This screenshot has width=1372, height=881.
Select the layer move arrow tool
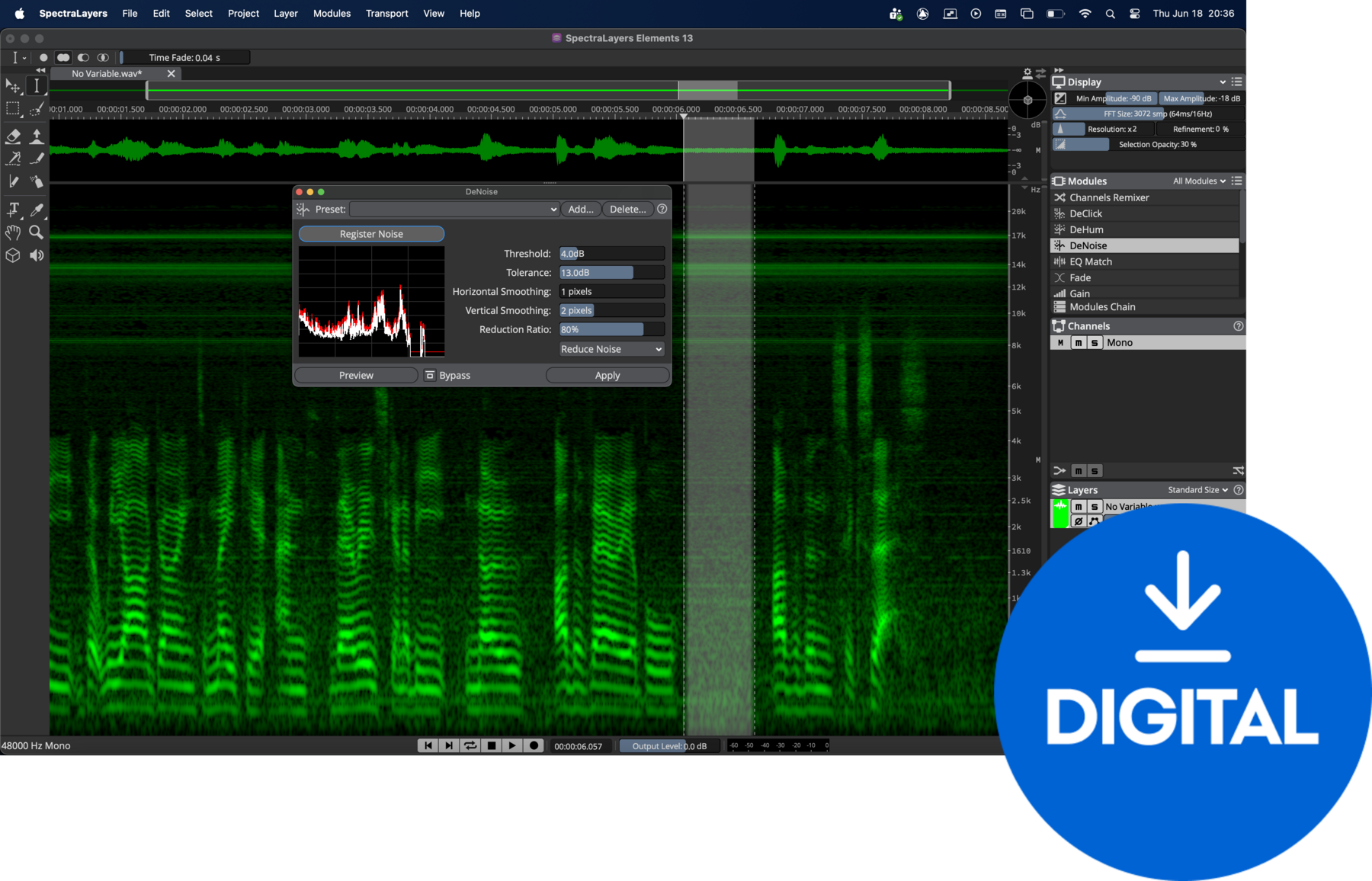click(13, 86)
